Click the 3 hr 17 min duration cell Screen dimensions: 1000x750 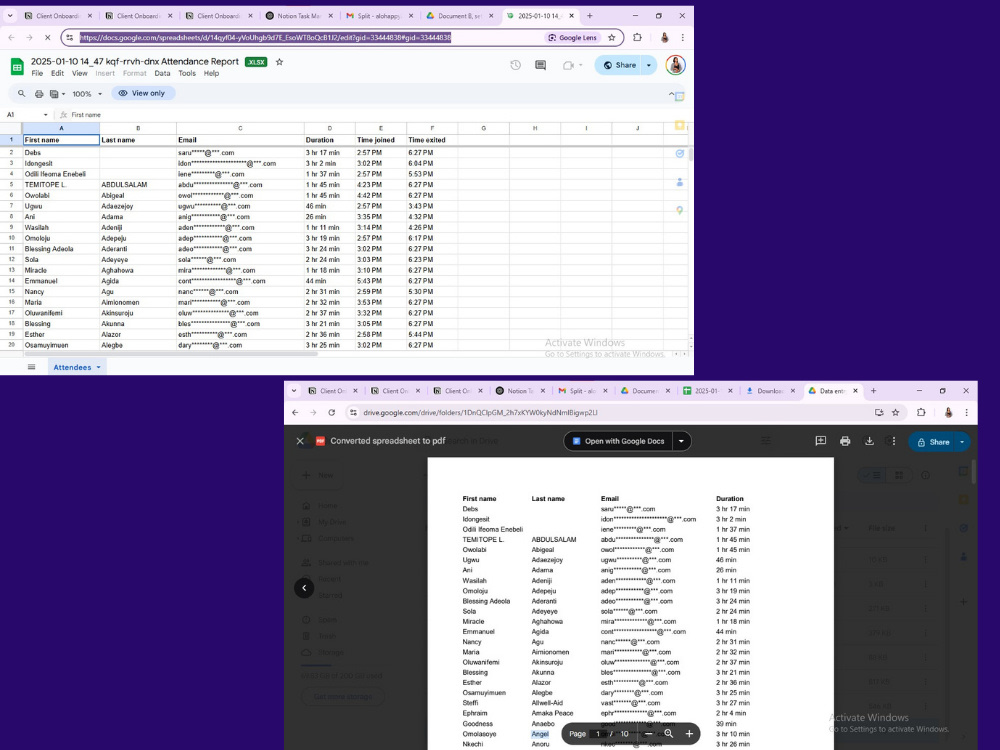(329, 153)
